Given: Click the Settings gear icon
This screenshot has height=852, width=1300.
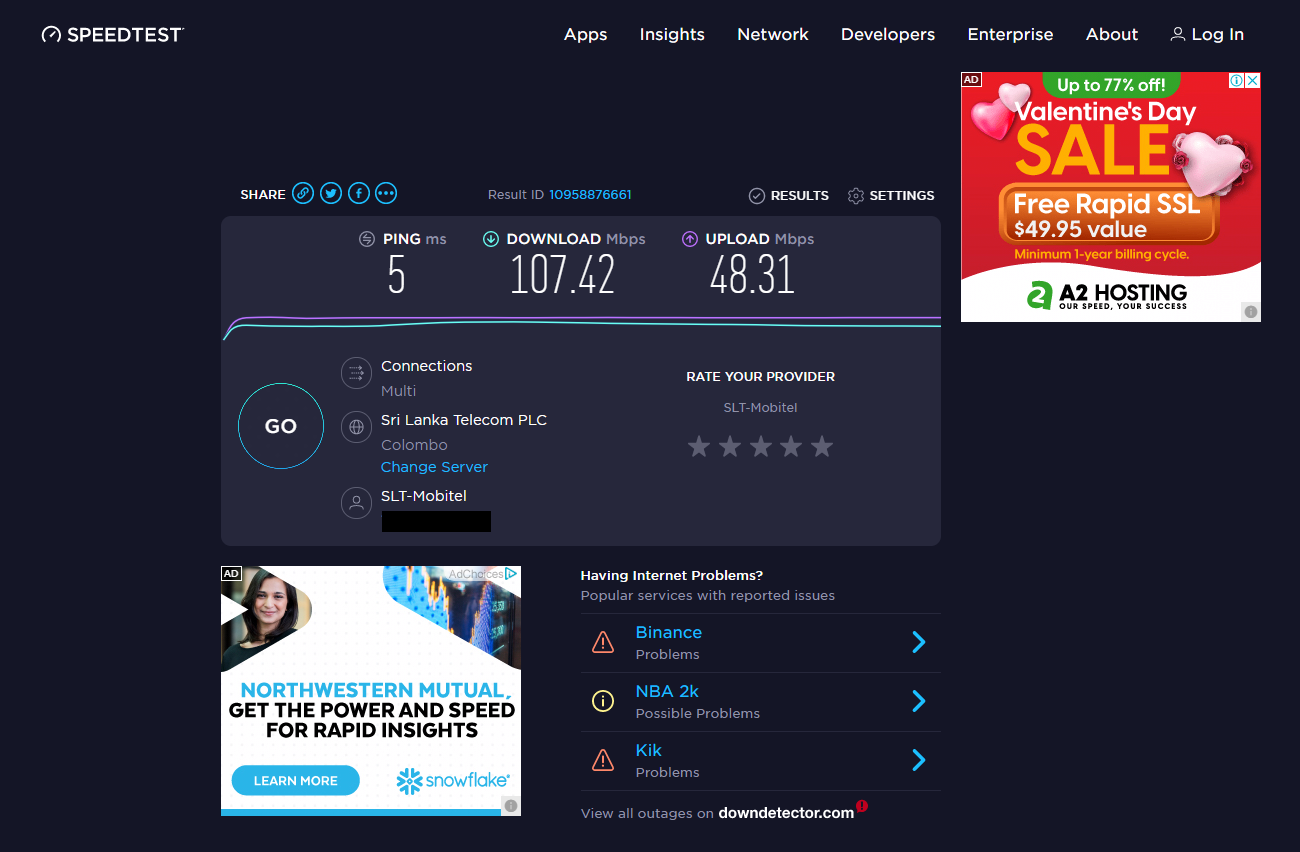Looking at the screenshot, I should pyautogui.click(x=856, y=196).
